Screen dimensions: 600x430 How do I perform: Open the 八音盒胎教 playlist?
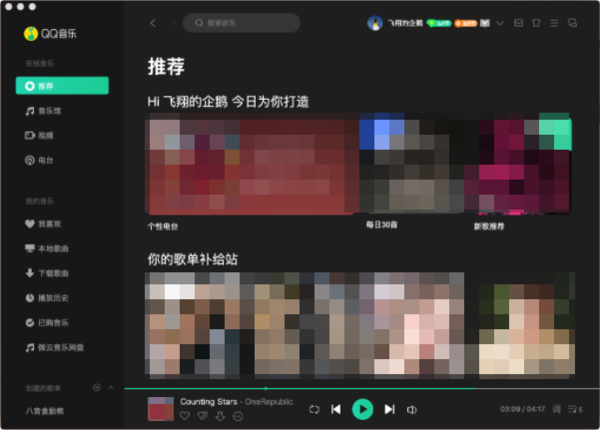[x=45, y=411]
